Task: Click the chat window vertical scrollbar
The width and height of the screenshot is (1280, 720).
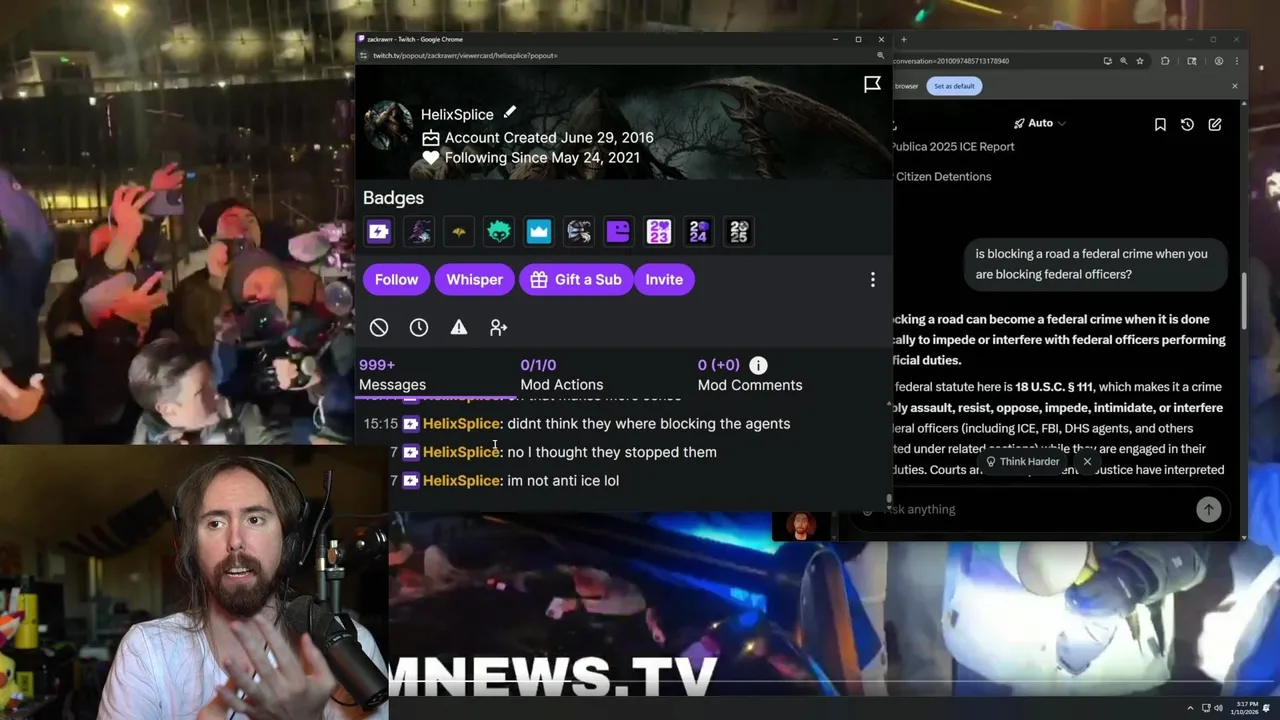Action: coord(1244,300)
